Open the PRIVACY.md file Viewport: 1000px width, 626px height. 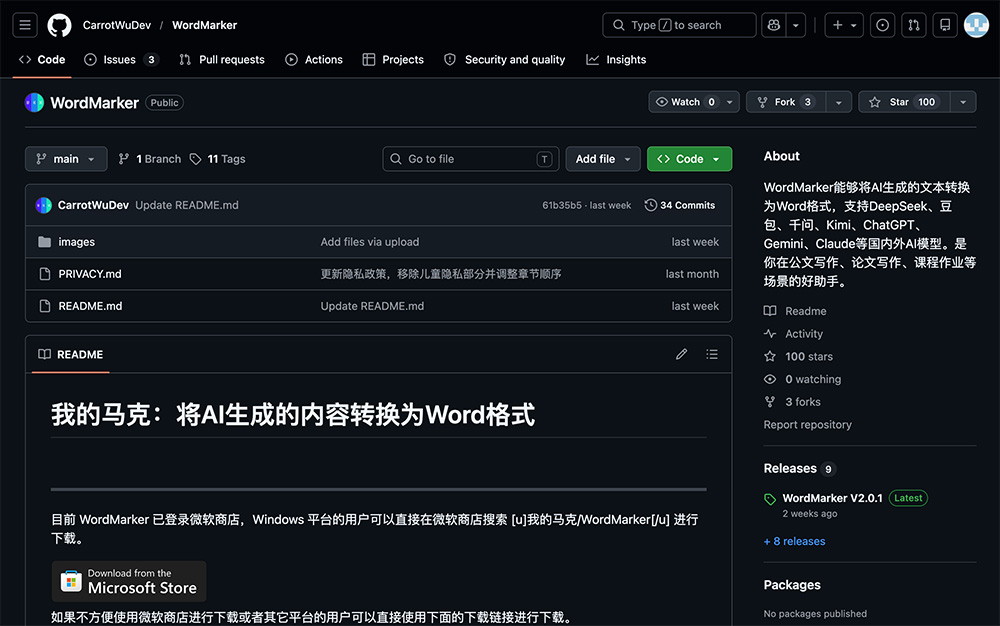click(x=90, y=274)
